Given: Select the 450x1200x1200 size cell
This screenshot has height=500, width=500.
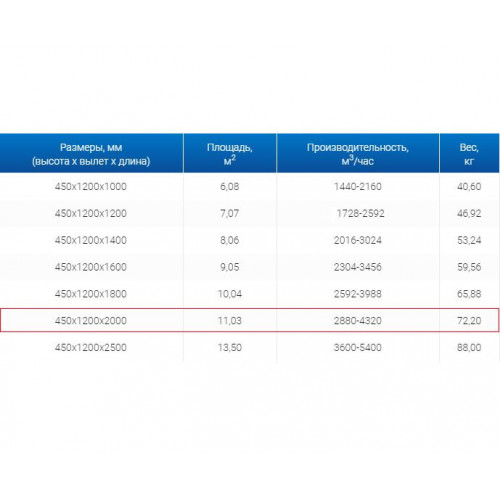Looking at the screenshot, I should [x=91, y=213].
